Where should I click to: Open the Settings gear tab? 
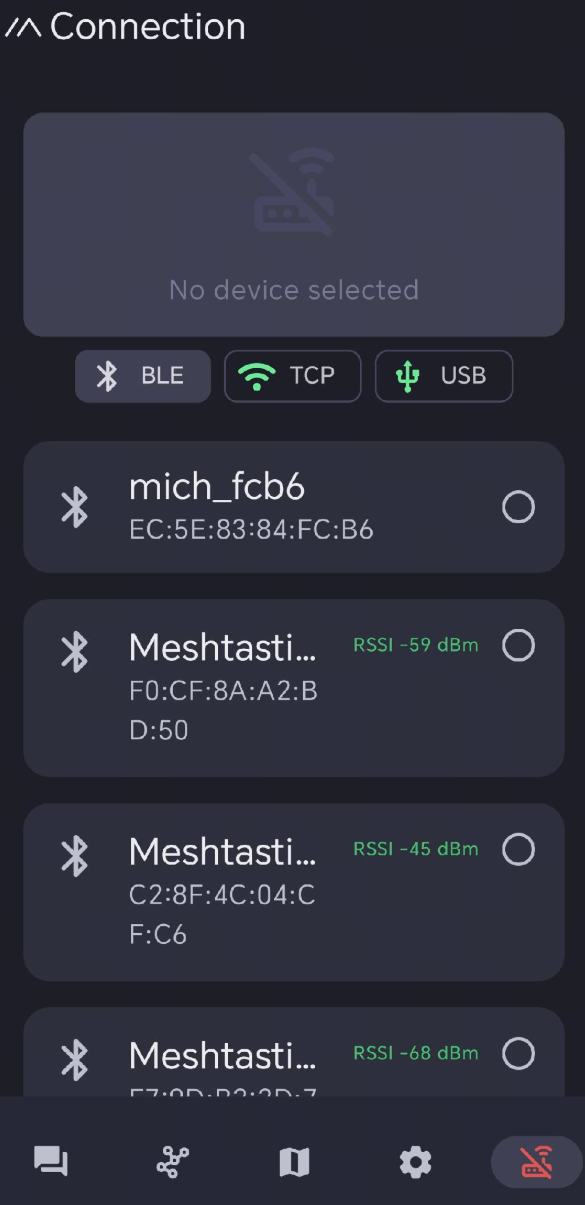click(415, 1162)
